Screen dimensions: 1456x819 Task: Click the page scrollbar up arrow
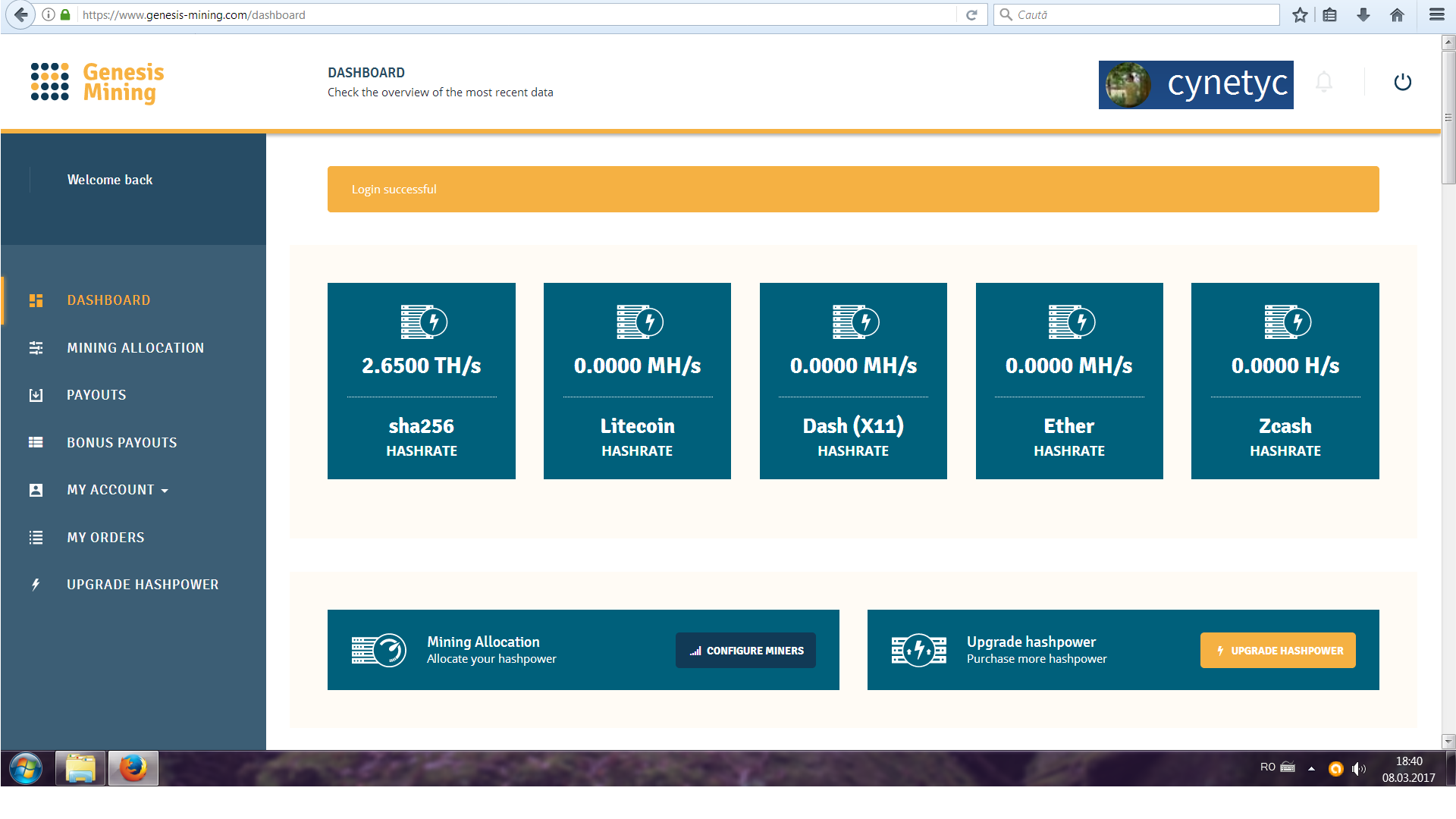tap(1448, 42)
